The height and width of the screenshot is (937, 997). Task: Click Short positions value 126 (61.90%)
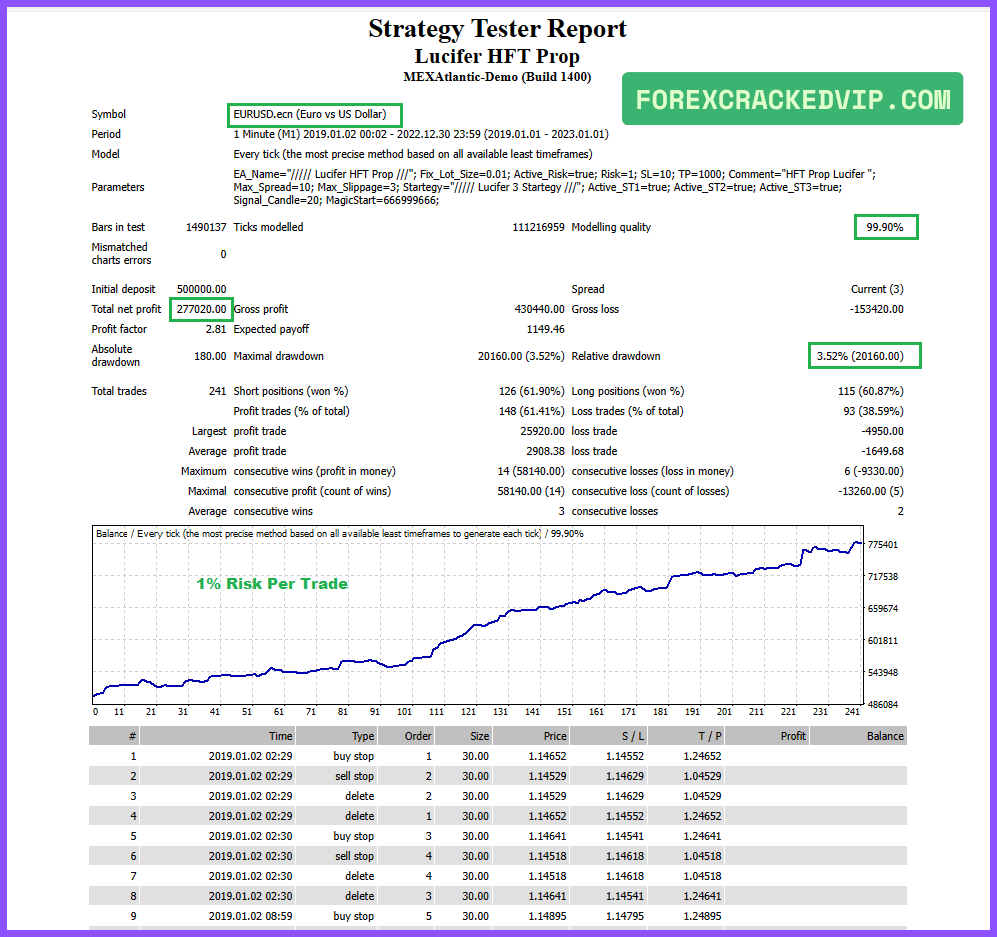532,391
